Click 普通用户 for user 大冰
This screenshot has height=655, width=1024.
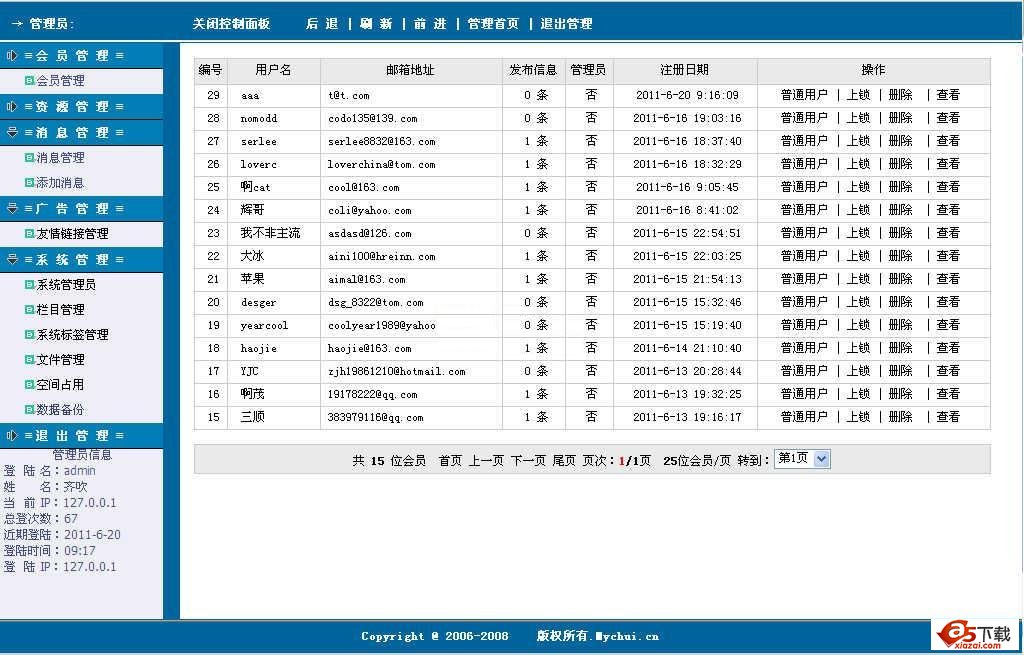coord(804,256)
